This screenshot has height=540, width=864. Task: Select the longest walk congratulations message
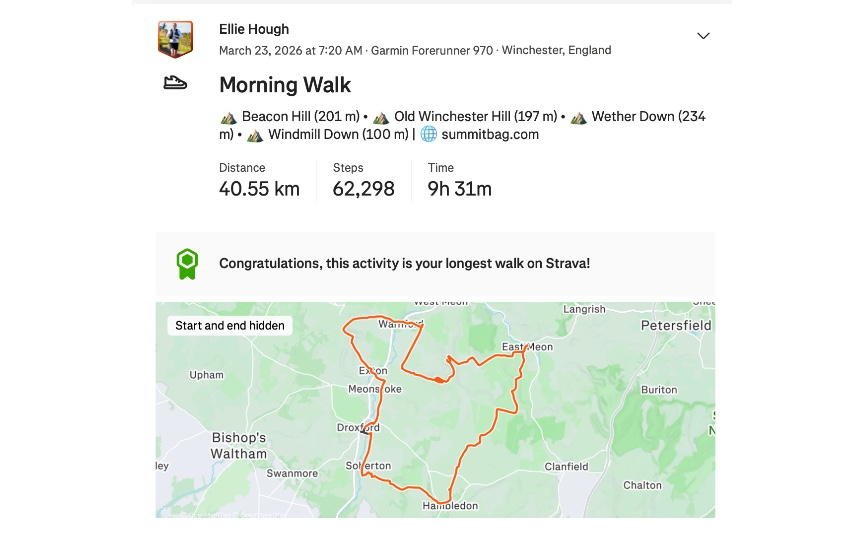click(404, 264)
